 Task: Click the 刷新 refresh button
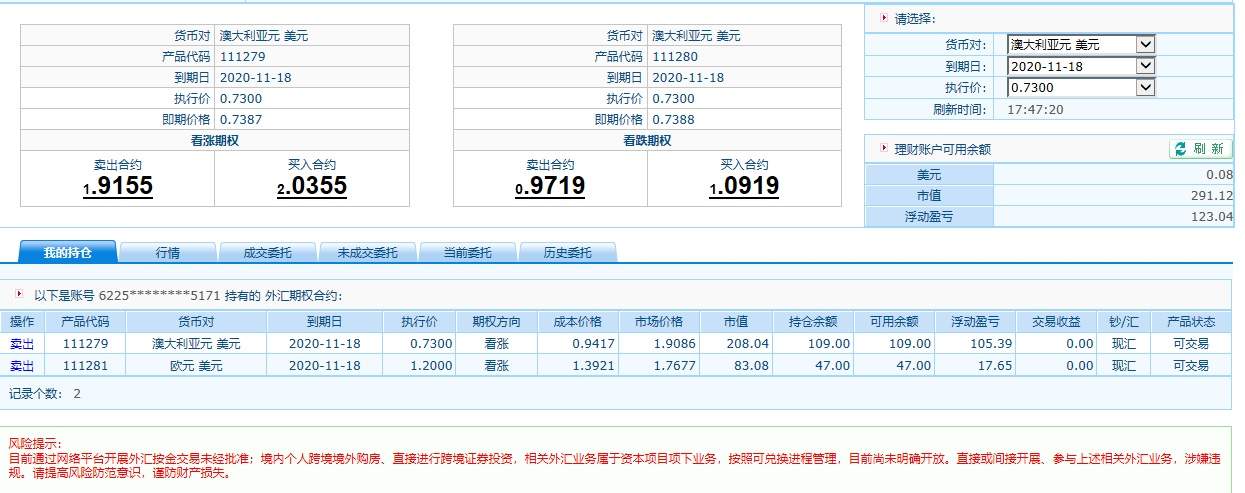[1199, 148]
